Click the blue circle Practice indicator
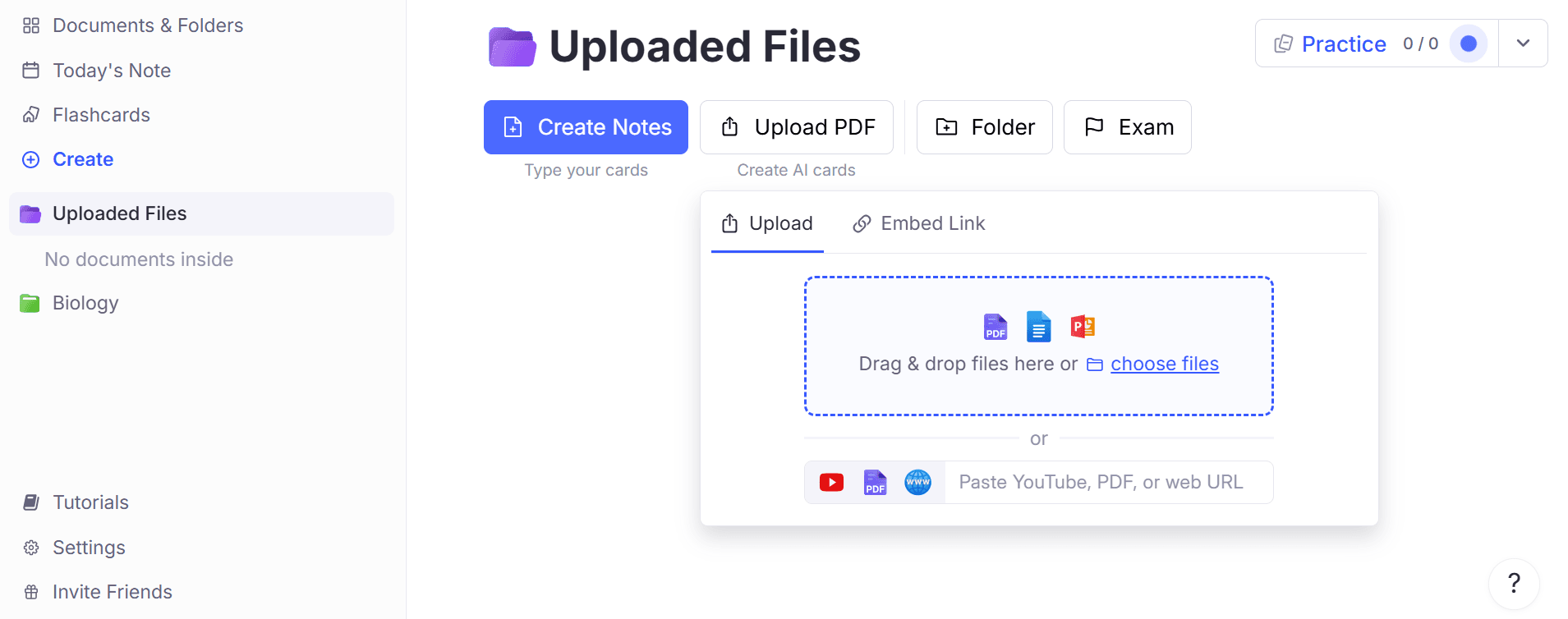This screenshot has height=619, width=1568. click(x=1469, y=44)
